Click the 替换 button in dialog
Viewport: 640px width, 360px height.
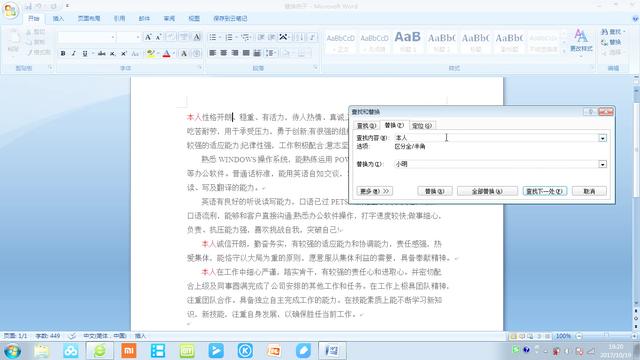point(435,191)
